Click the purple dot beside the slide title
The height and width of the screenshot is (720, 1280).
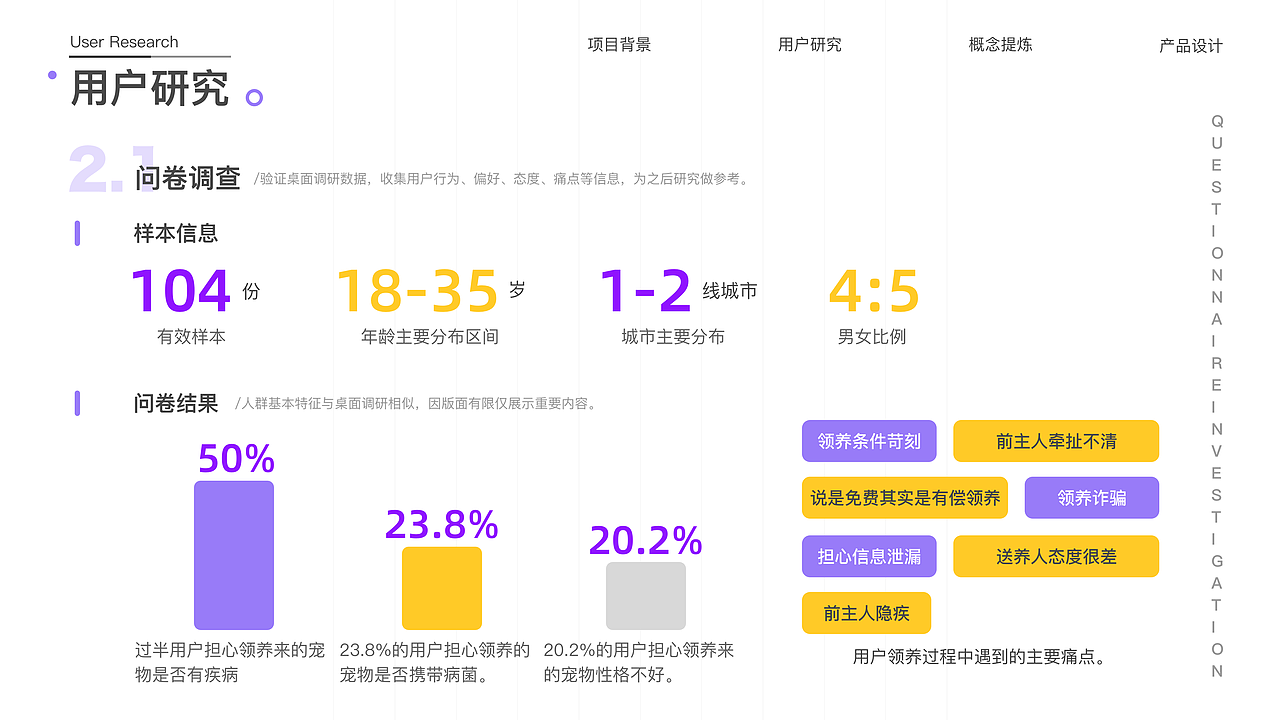tap(51, 75)
